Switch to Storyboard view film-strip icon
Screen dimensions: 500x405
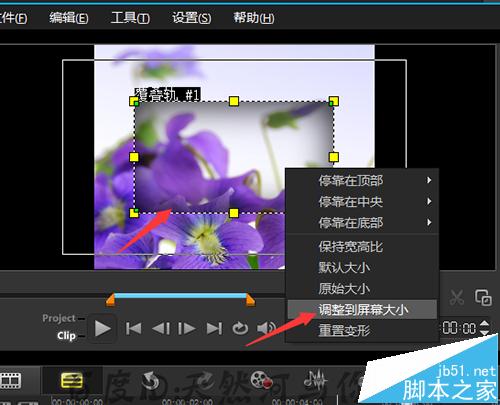click(10, 380)
